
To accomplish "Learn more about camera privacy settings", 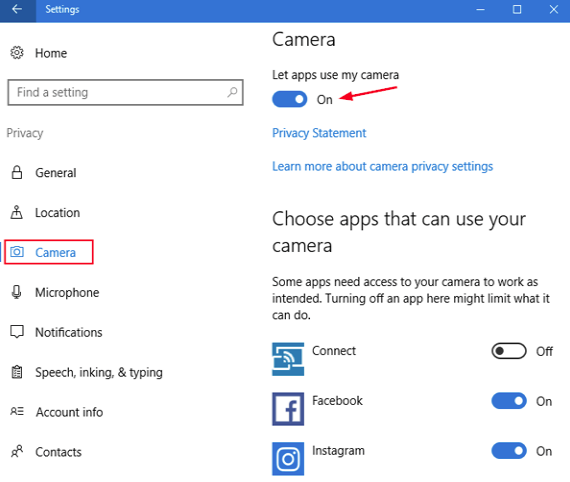I will 382,166.
